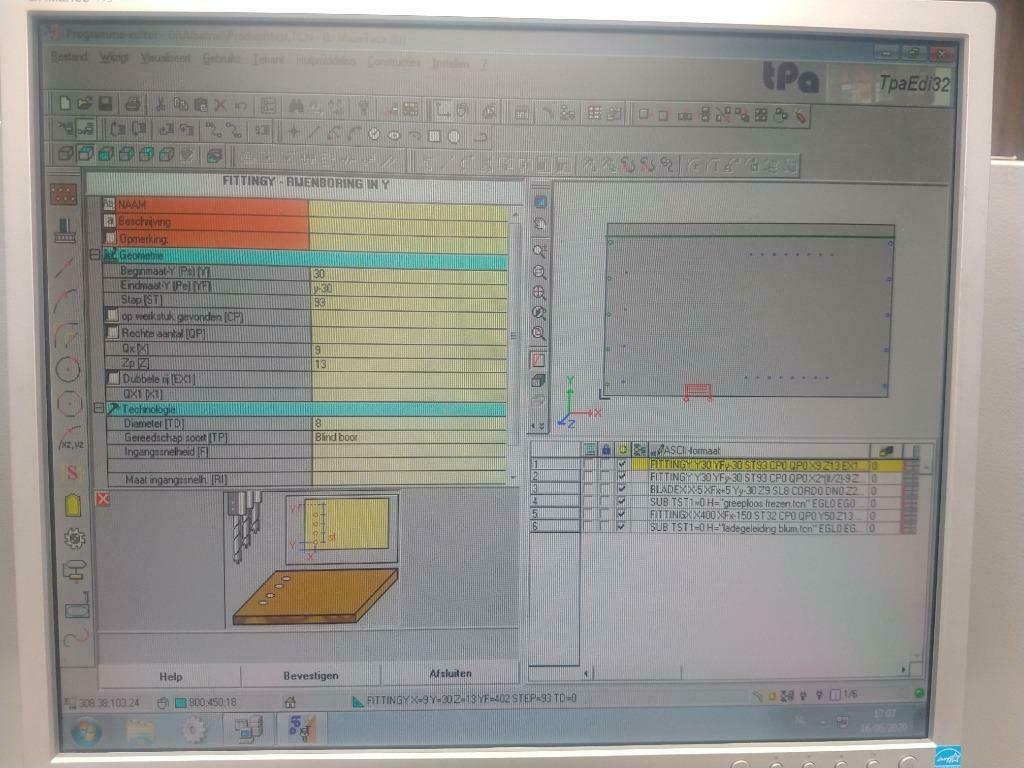Click the Bevestigen button

(311, 676)
